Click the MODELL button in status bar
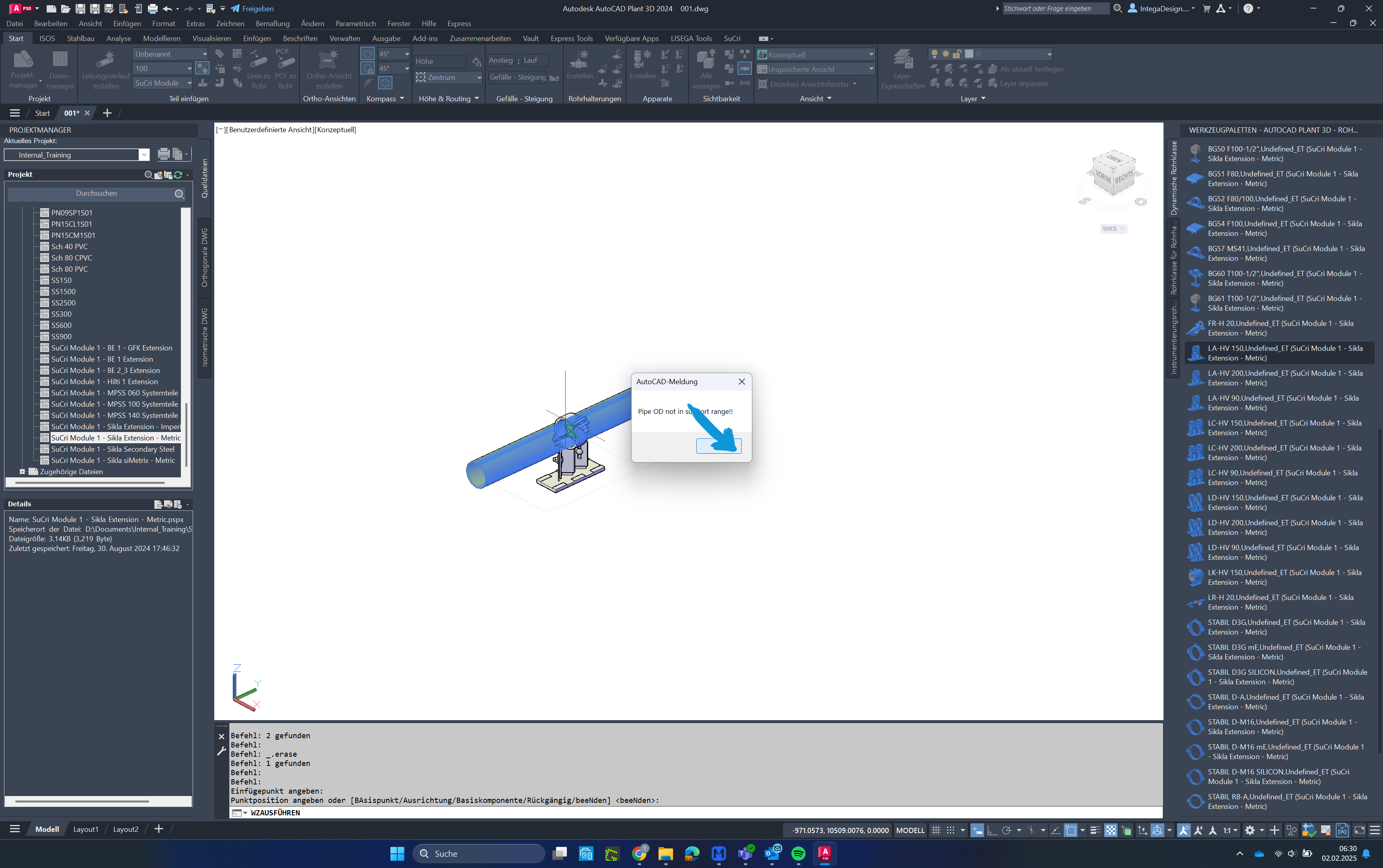Image resolution: width=1383 pixels, height=868 pixels. [x=910, y=830]
